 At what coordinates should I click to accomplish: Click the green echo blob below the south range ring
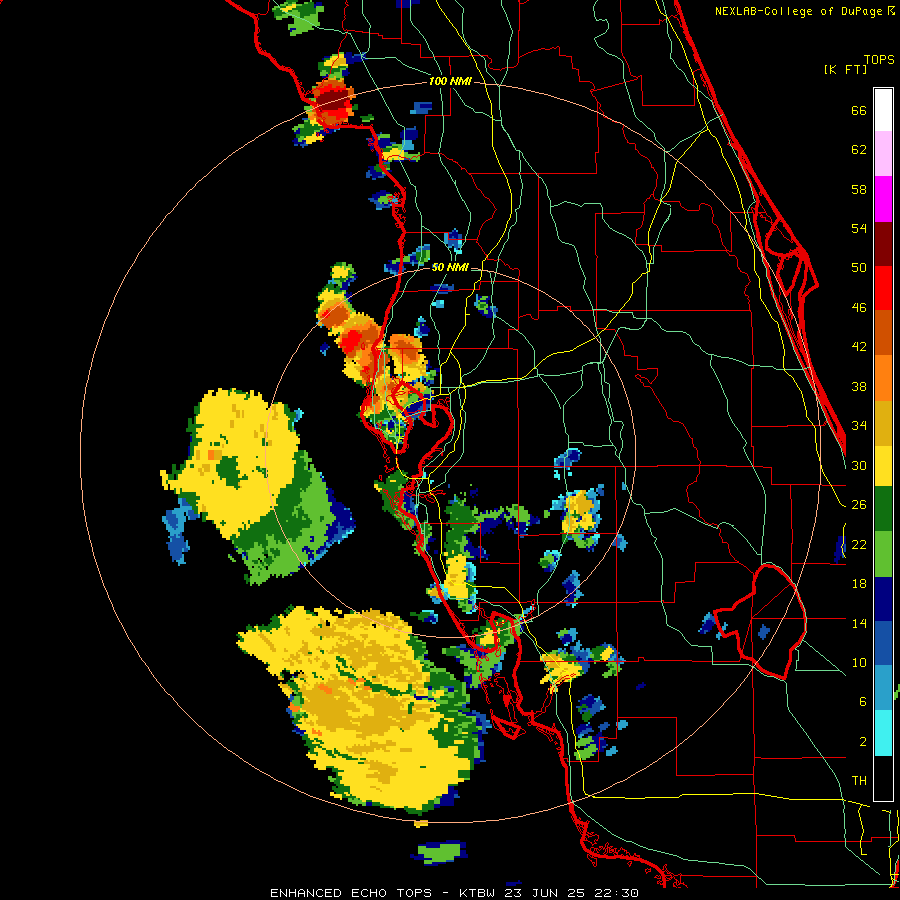tap(439, 852)
